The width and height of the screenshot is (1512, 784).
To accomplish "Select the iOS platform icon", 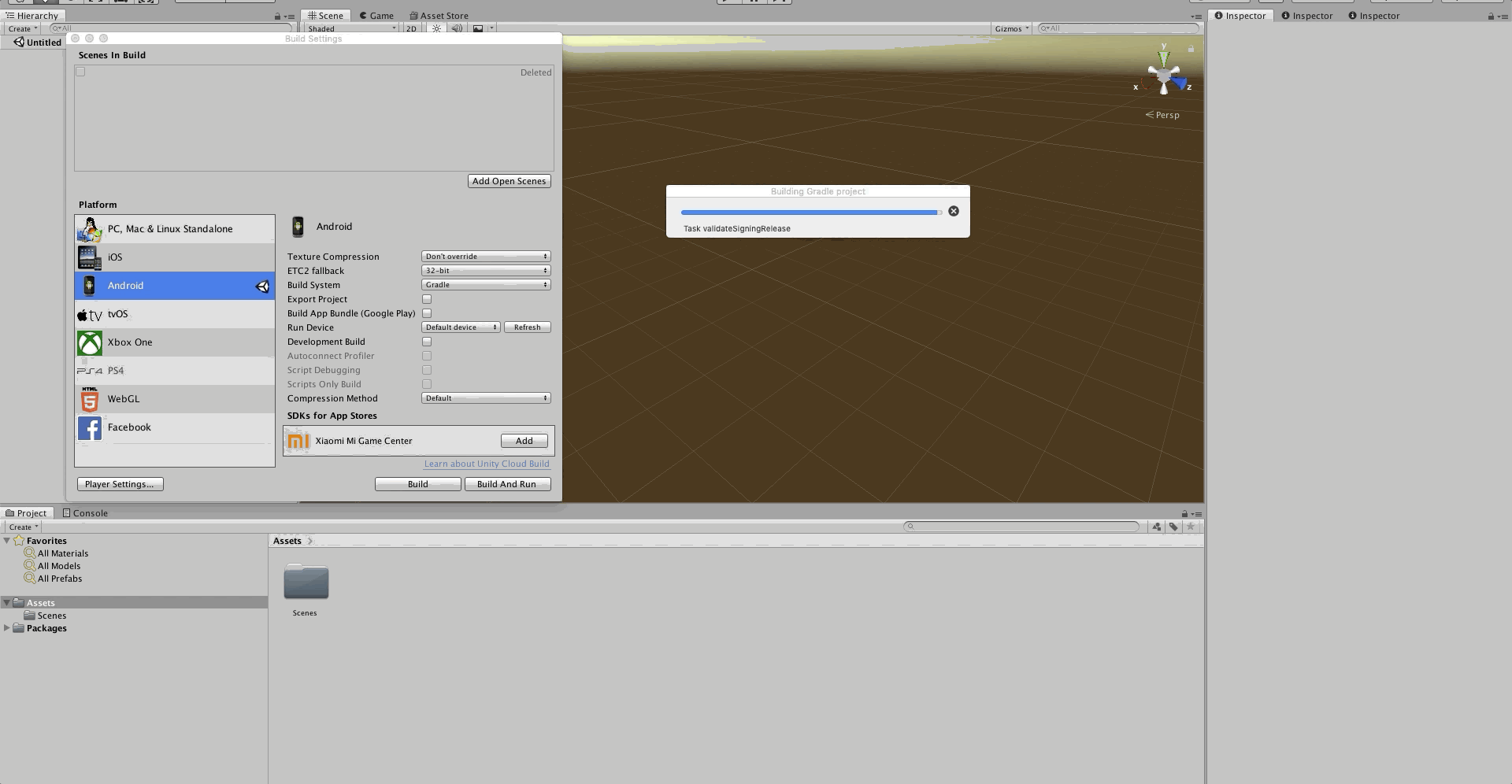I will pyautogui.click(x=90, y=257).
